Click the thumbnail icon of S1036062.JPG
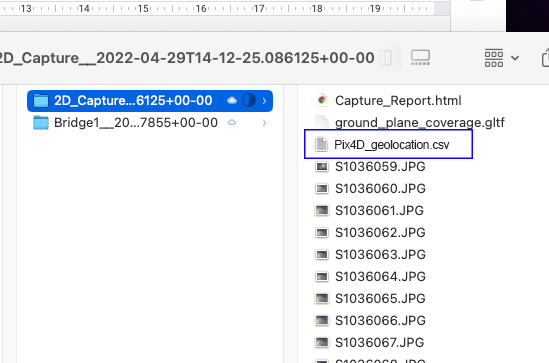 tap(322, 232)
